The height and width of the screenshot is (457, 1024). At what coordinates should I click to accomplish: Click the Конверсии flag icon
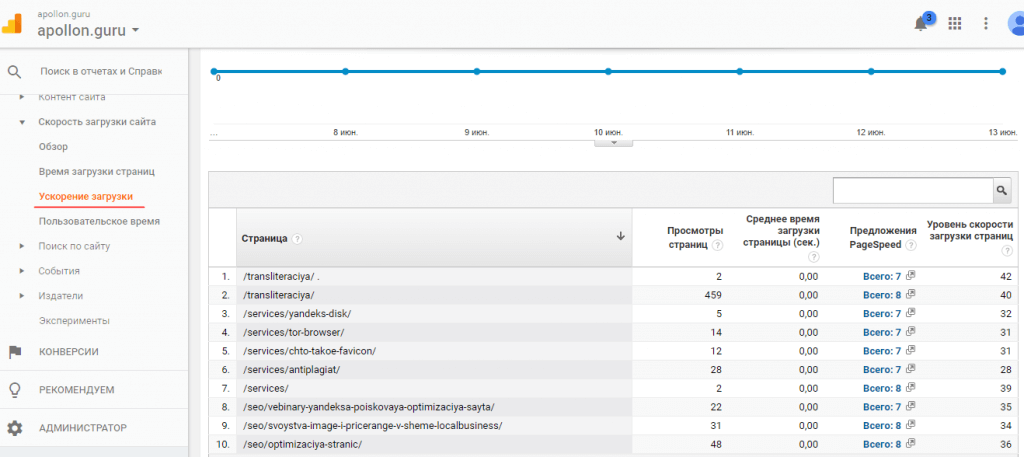(x=14, y=352)
